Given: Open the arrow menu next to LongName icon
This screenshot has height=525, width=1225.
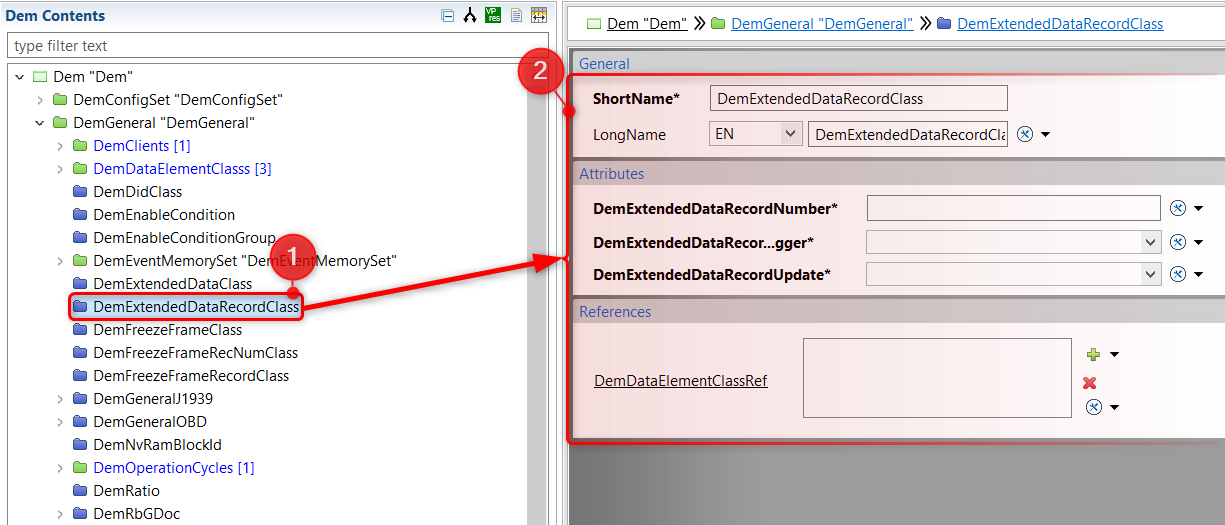Looking at the screenshot, I should point(1045,135).
